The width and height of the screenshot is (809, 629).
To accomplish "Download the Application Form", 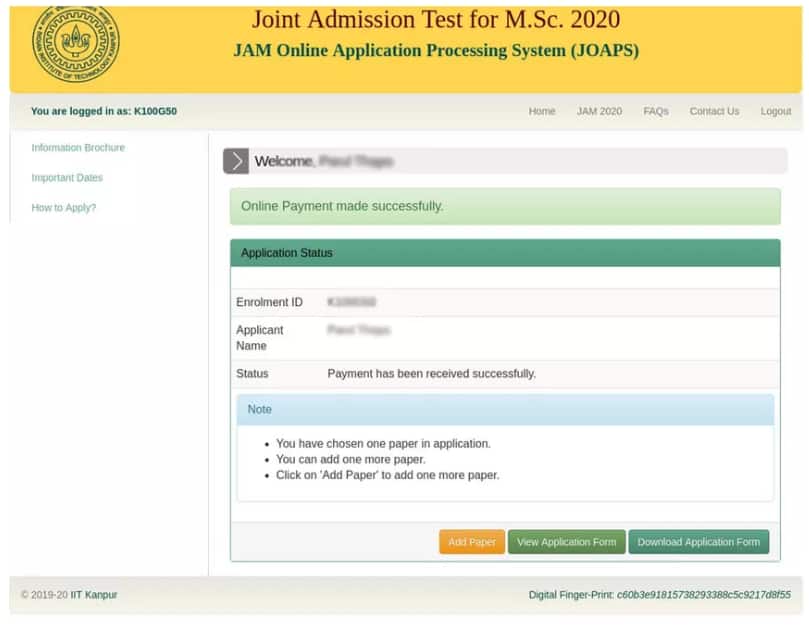I will 698,541.
